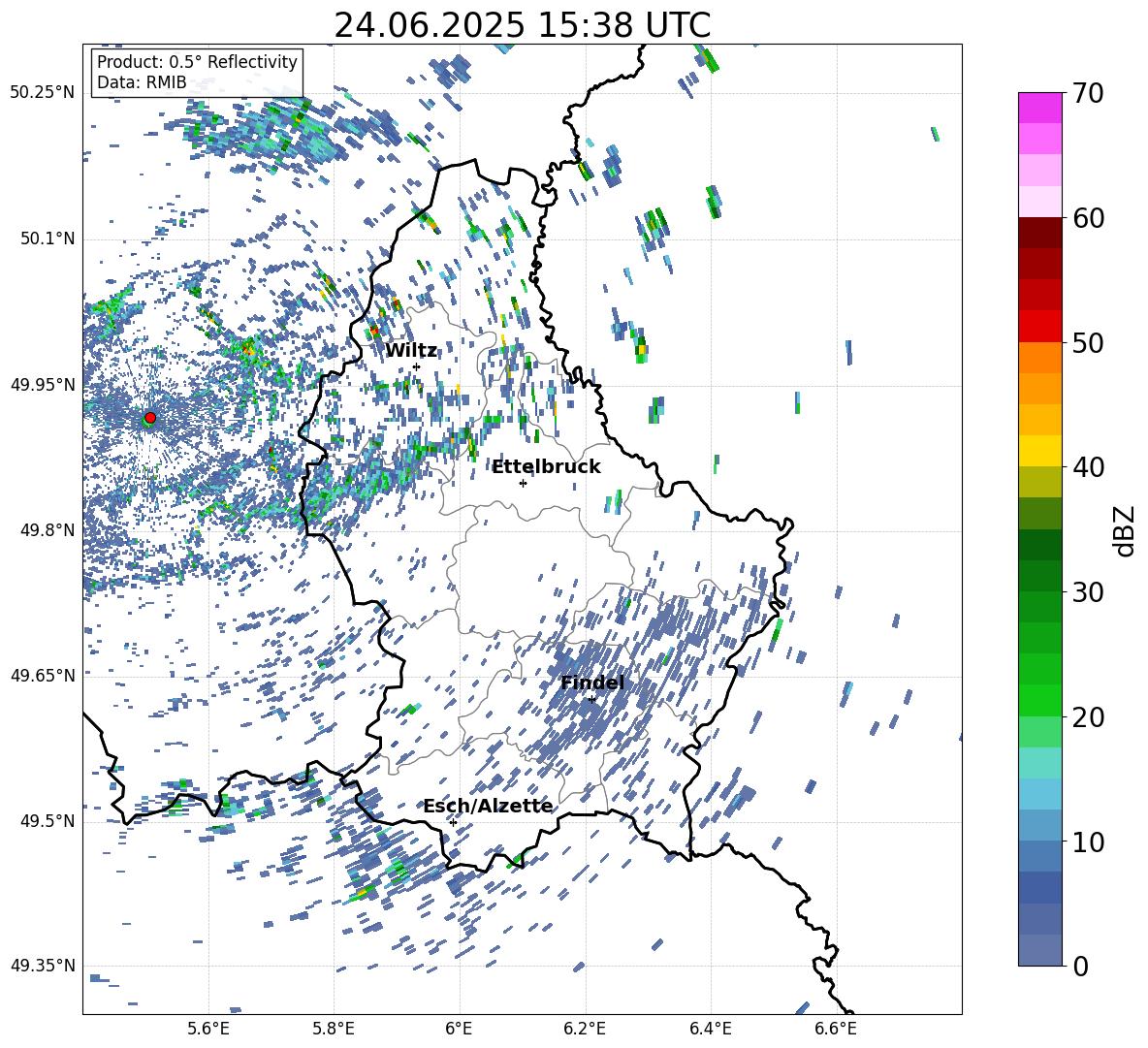Image resolution: width=1148 pixels, height=1048 pixels.
Task: Click the dark red colorbar segment below 60
Action: (x=1040, y=232)
